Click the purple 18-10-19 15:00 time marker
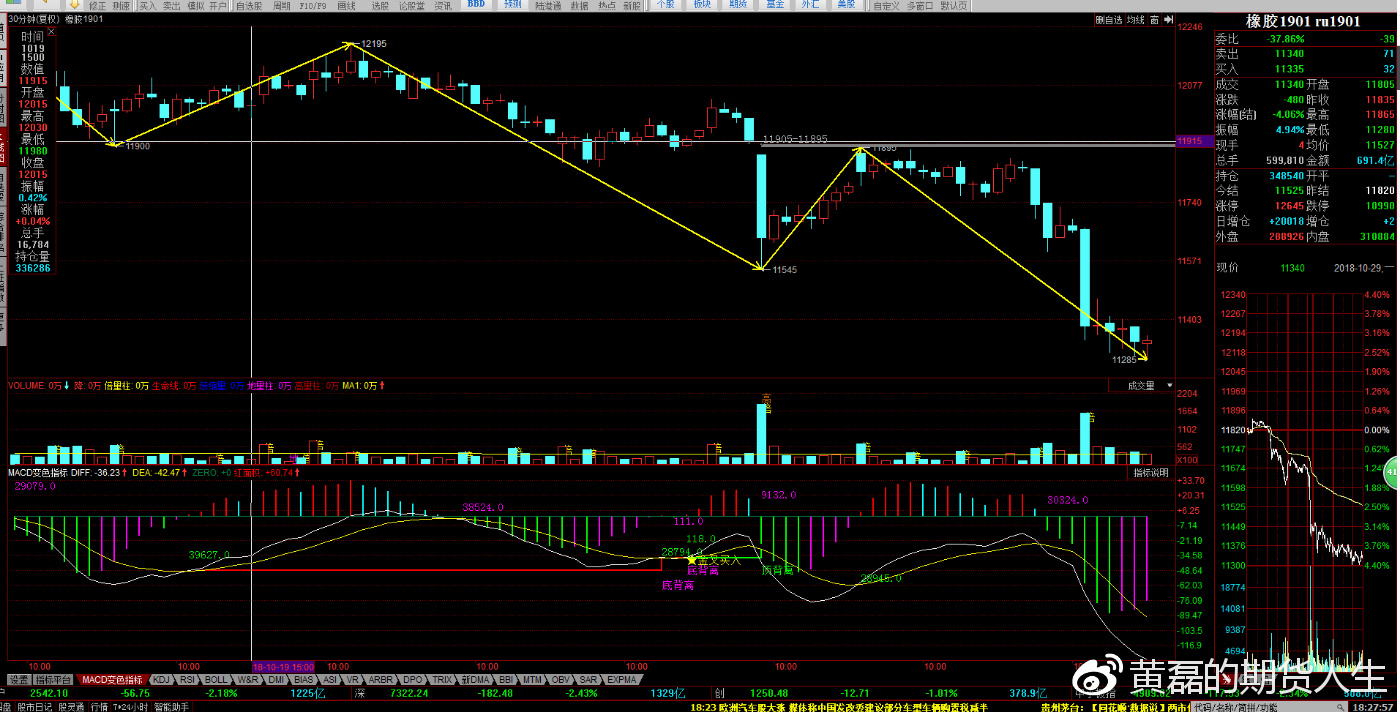The height and width of the screenshot is (712, 1400). (x=284, y=665)
